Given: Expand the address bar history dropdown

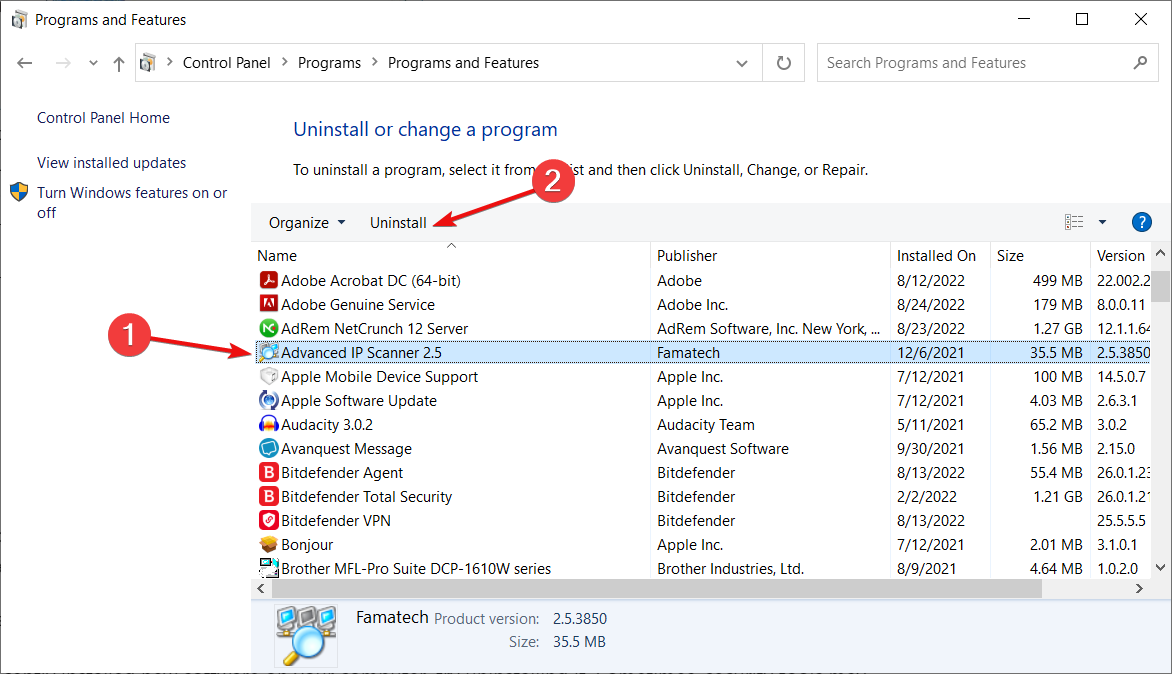Looking at the screenshot, I should pos(741,63).
